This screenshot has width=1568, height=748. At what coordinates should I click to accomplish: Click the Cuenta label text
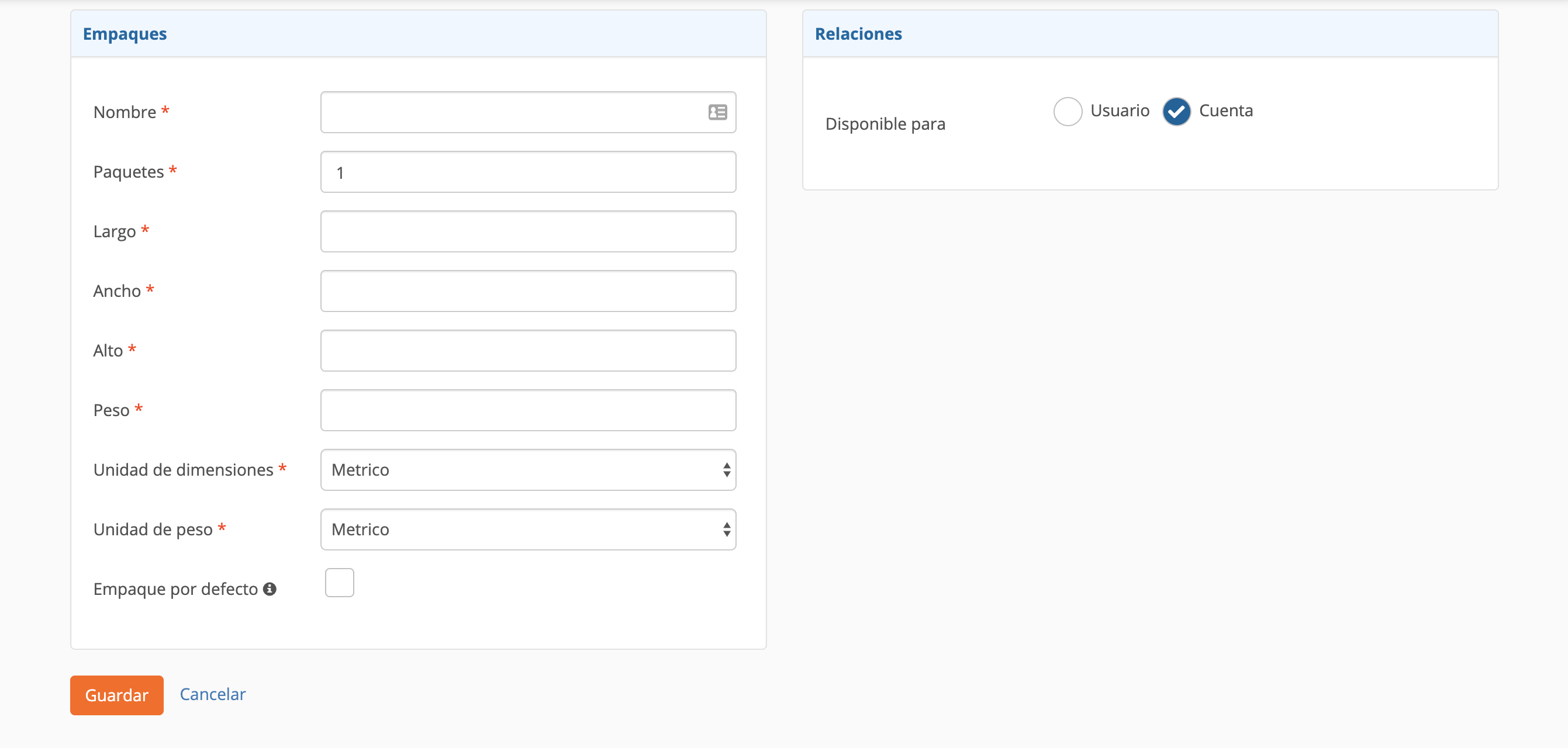click(1225, 111)
